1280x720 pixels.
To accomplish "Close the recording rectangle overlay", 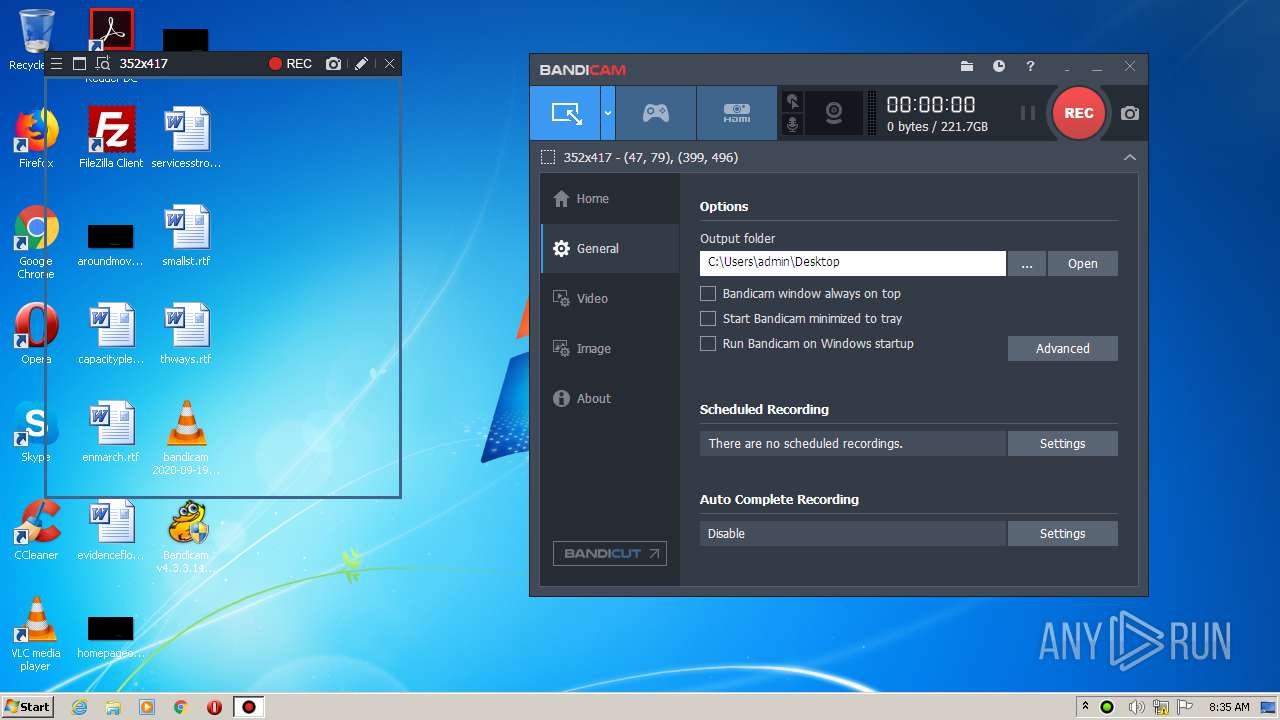I will coord(390,63).
